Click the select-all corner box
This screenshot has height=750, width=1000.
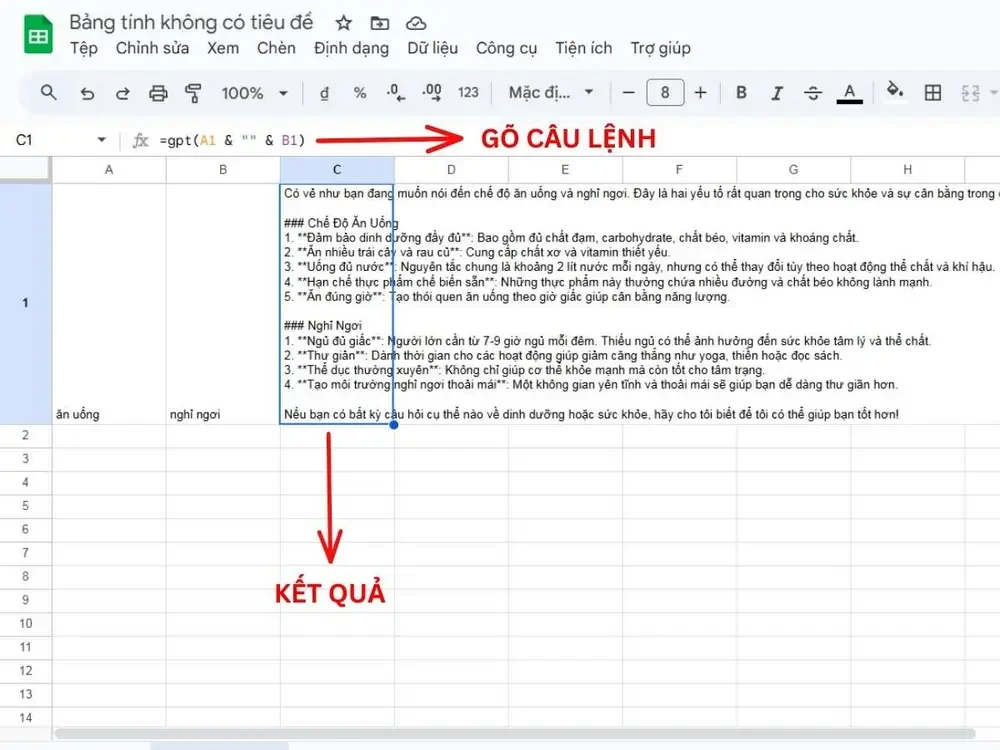(26, 170)
